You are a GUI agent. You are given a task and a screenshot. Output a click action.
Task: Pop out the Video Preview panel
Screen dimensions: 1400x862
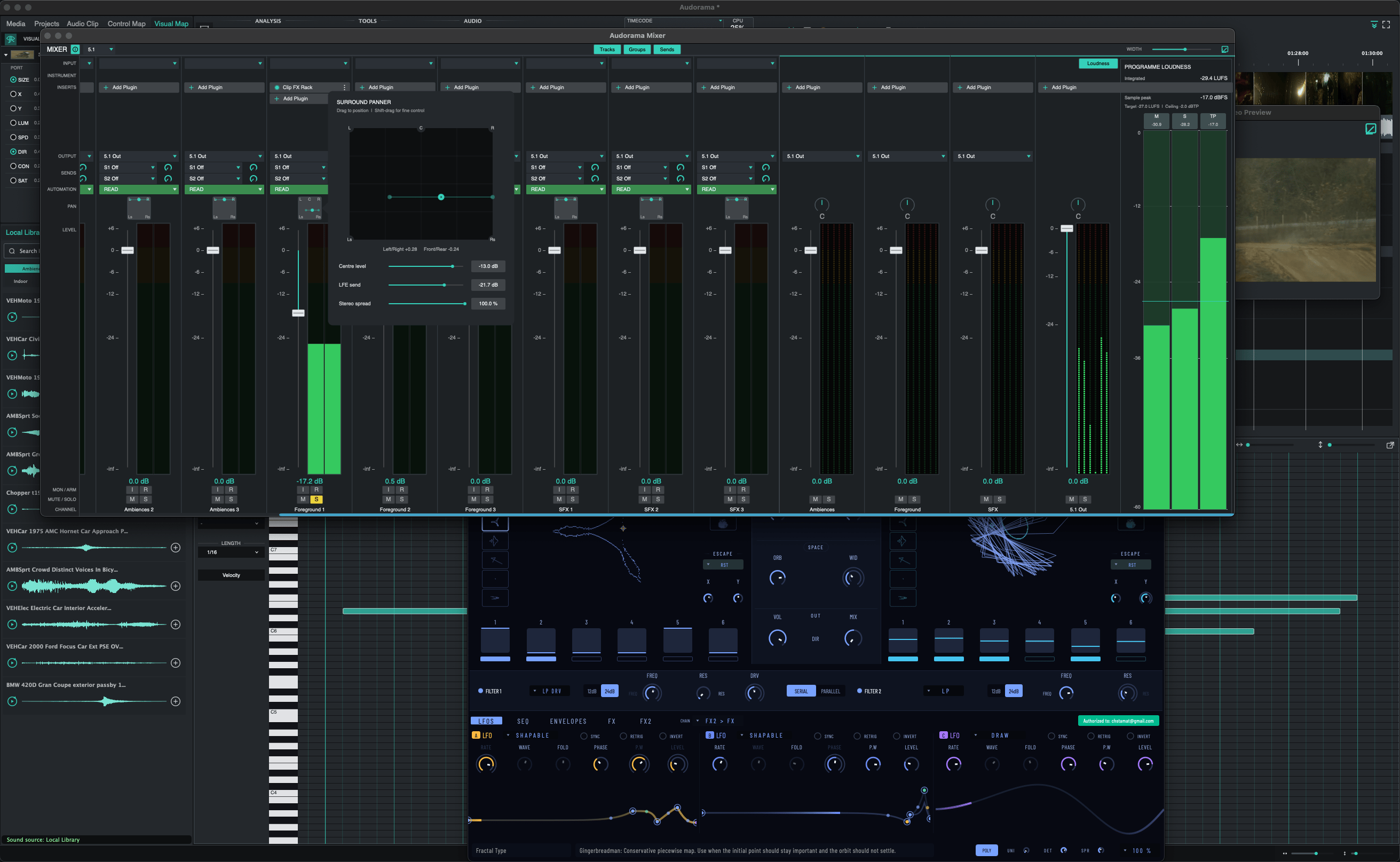click(x=1371, y=129)
